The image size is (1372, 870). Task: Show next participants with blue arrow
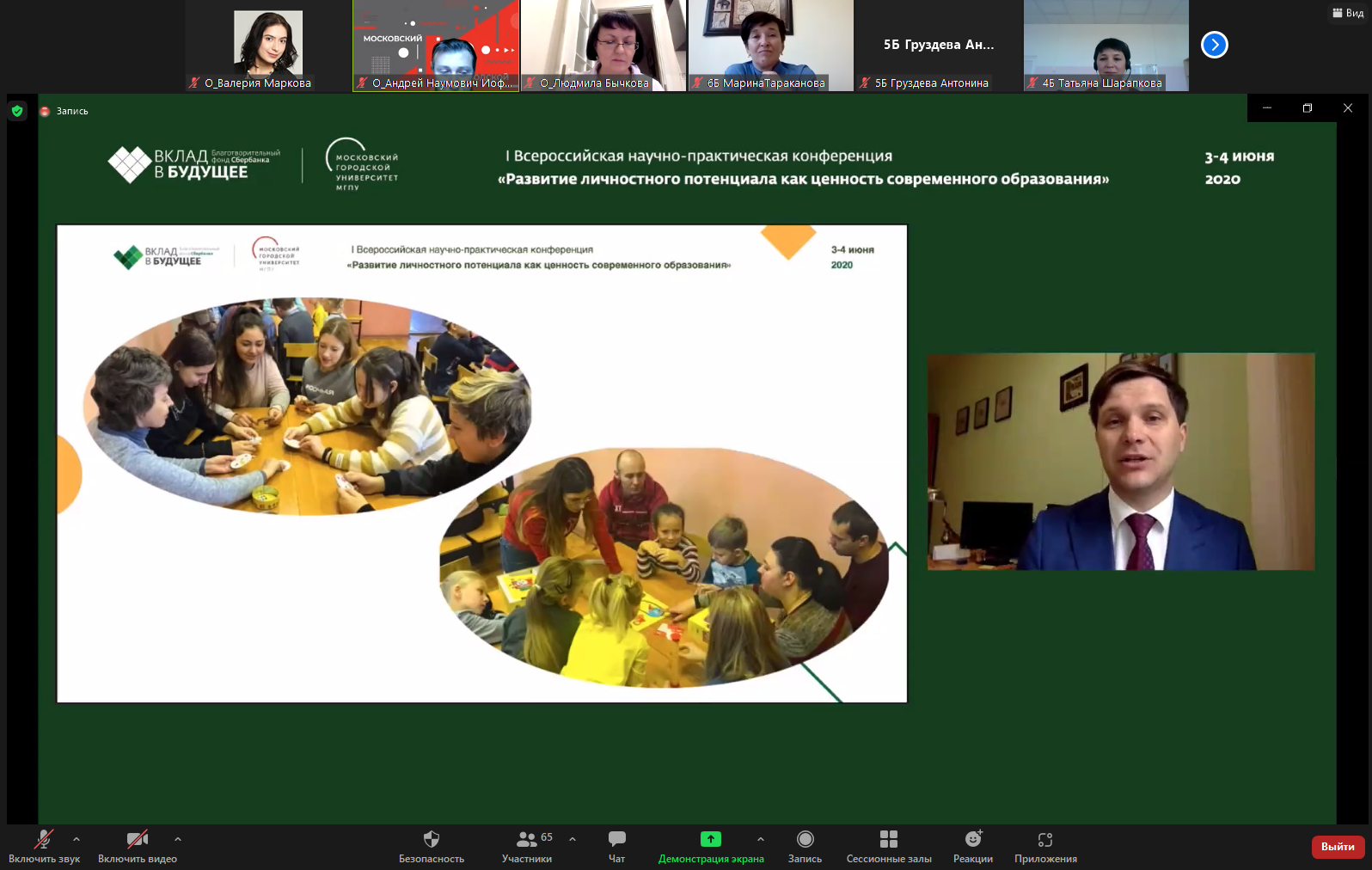pos(1214,45)
